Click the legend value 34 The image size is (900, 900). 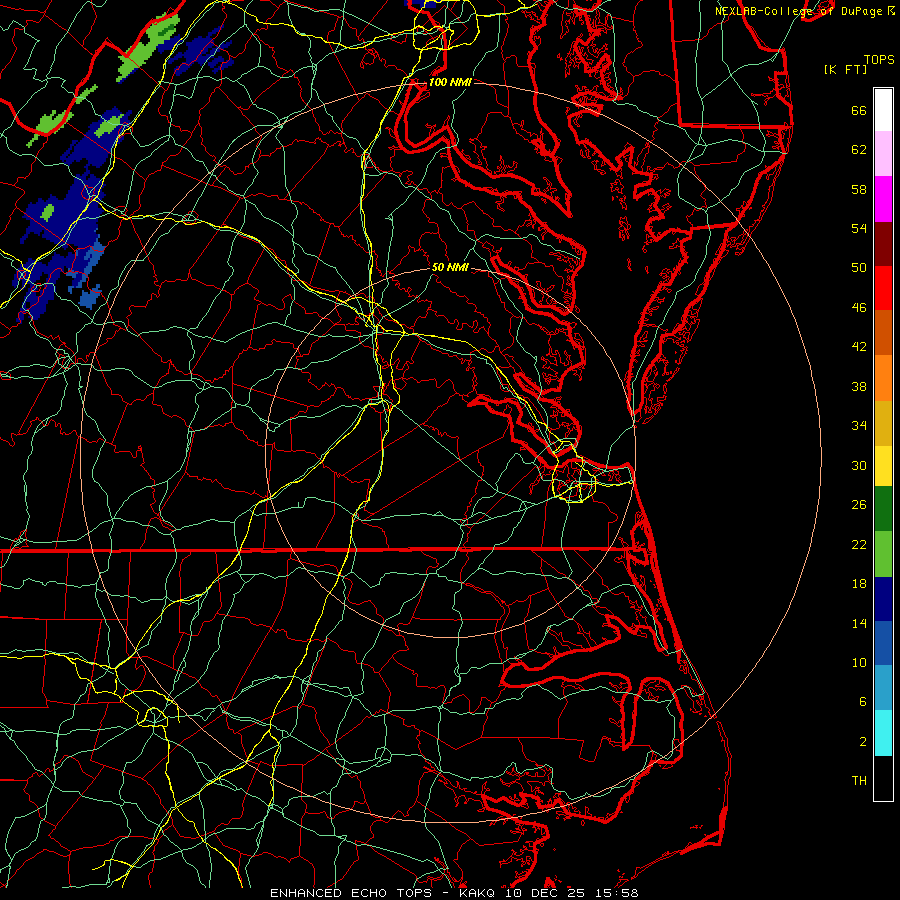pyautogui.click(x=859, y=426)
